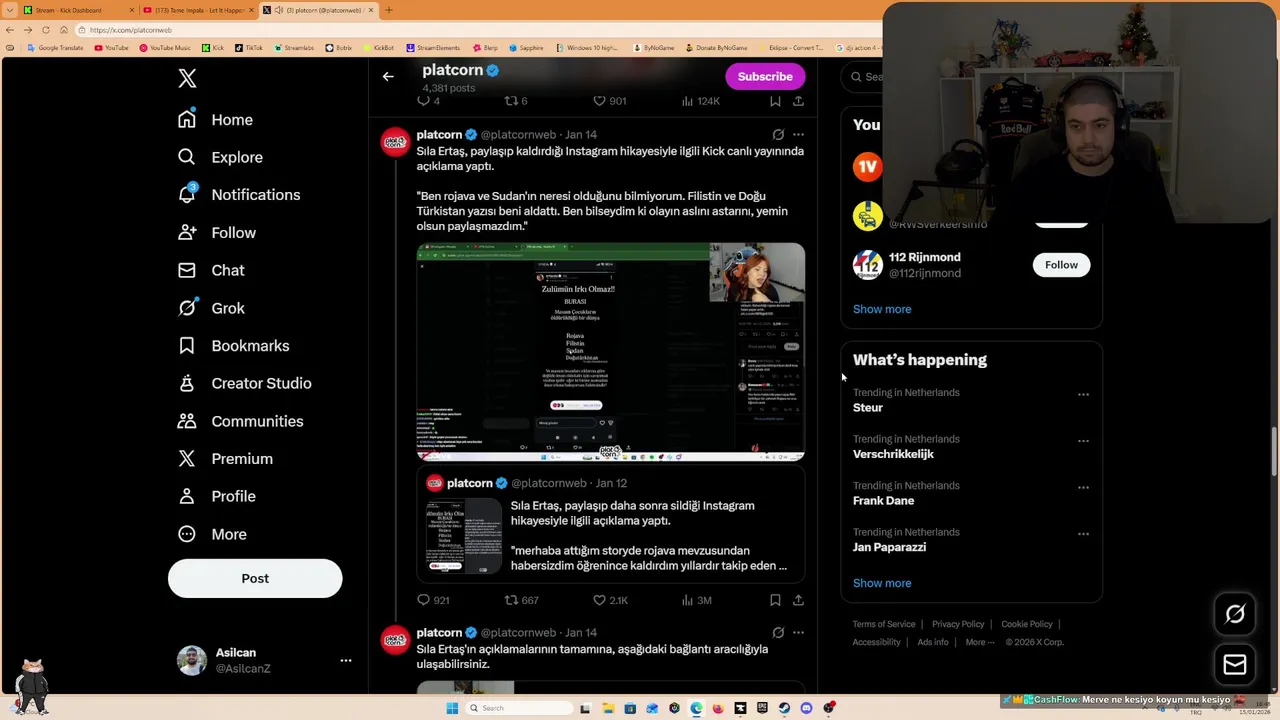
Task: Click the Subscribe button
Action: pyautogui.click(x=765, y=76)
